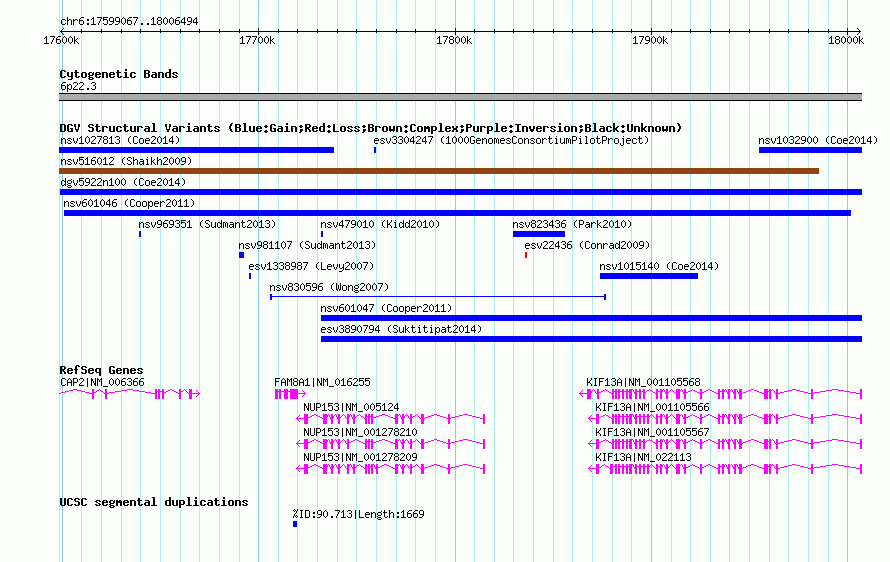Click the chr6:17599067..18006494 coordinate label
890x562 pixels.
click(129, 22)
